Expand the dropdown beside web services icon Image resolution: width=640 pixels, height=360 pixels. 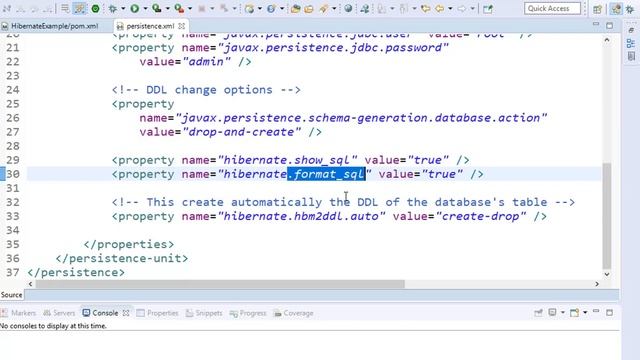(x=282, y=9)
